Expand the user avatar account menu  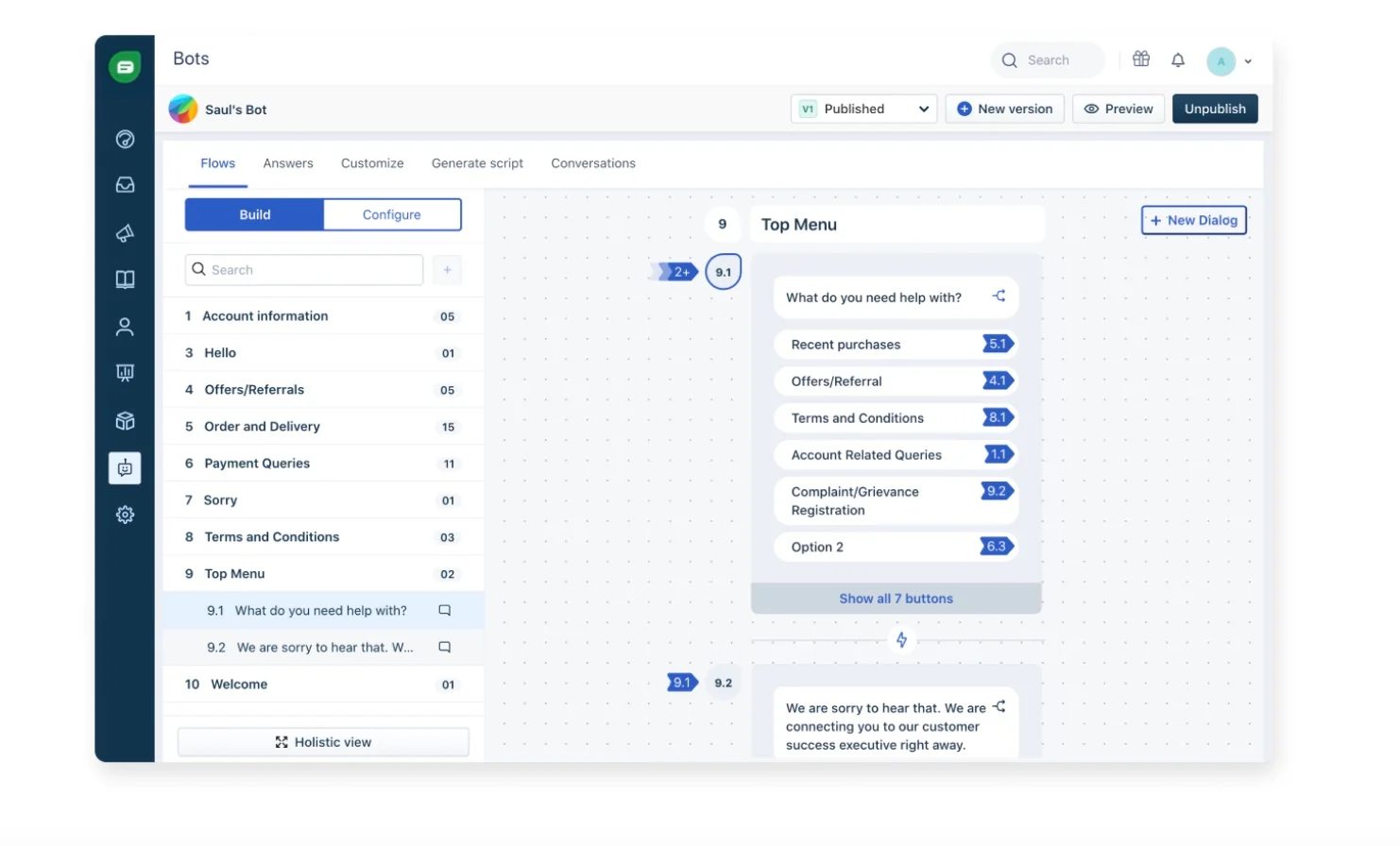click(1230, 61)
